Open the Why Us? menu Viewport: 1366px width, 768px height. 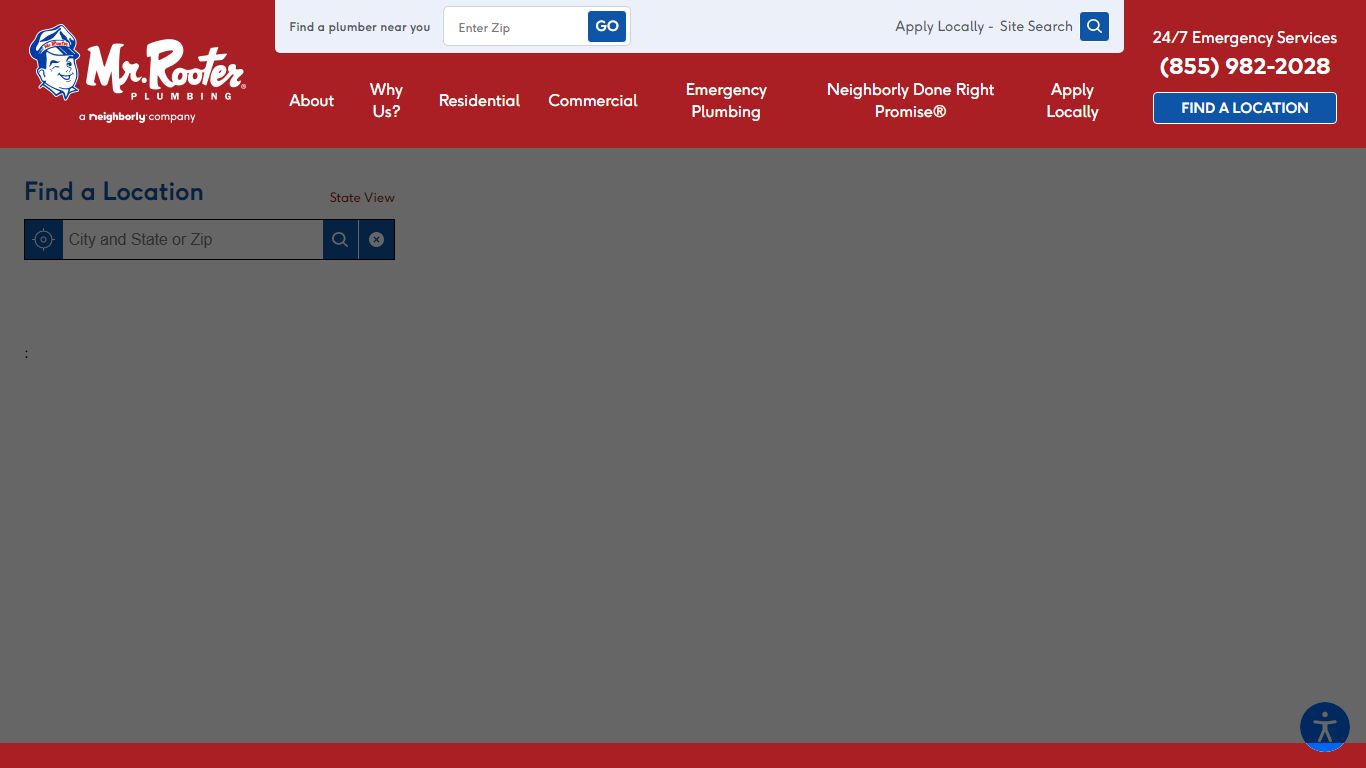coord(386,101)
